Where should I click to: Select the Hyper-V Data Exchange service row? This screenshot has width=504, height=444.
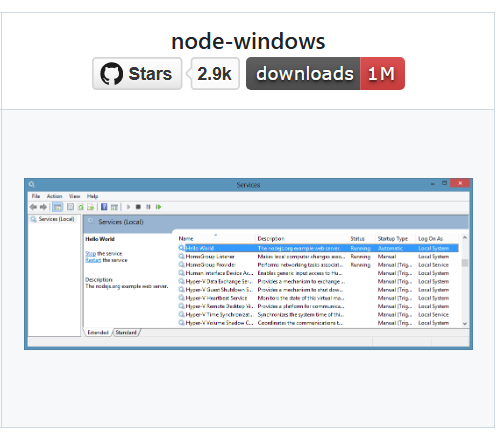[318, 282]
